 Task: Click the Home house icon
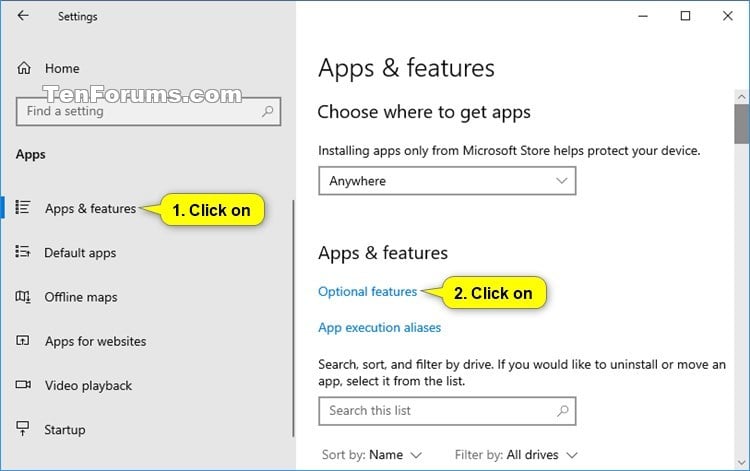coord(24,68)
